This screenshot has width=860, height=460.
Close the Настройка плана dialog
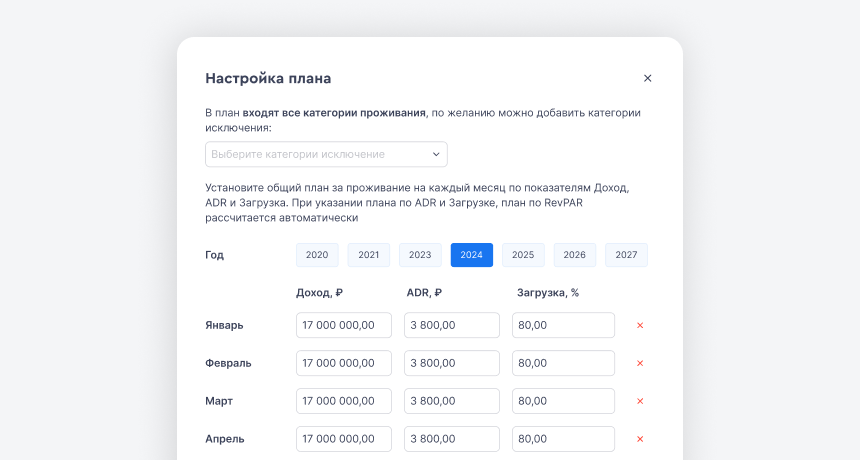pyautogui.click(x=647, y=78)
